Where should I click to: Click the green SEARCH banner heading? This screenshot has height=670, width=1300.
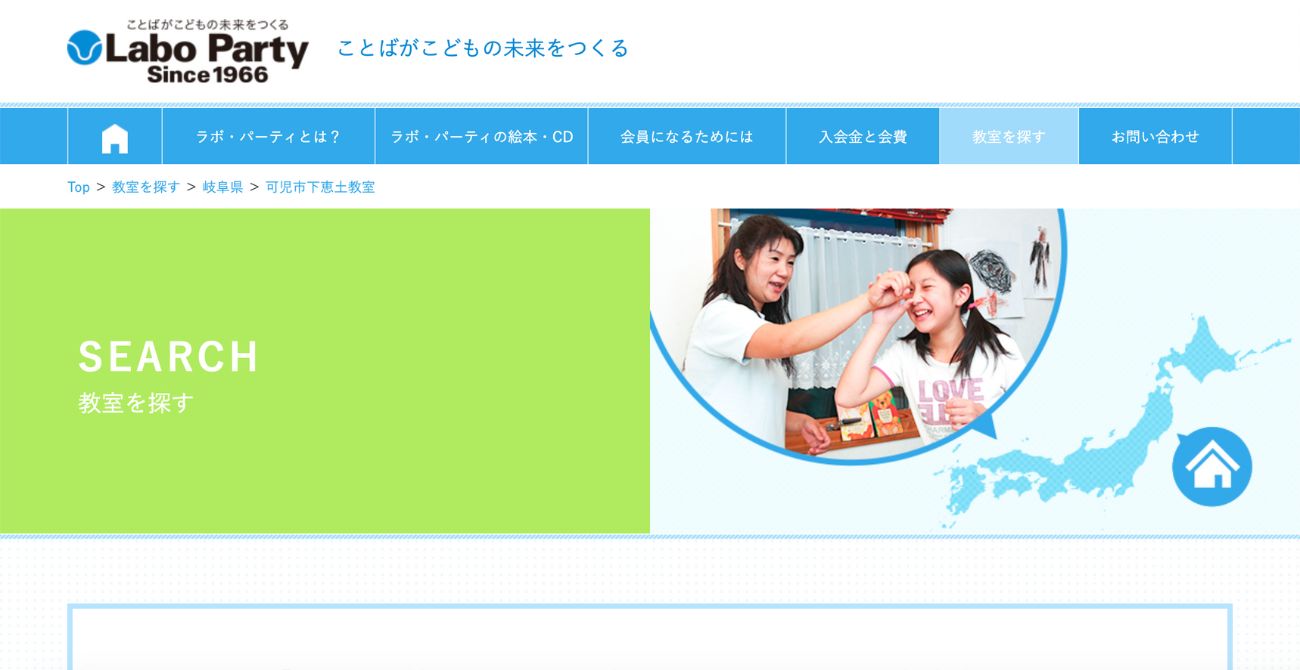click(x=169, y=356)
